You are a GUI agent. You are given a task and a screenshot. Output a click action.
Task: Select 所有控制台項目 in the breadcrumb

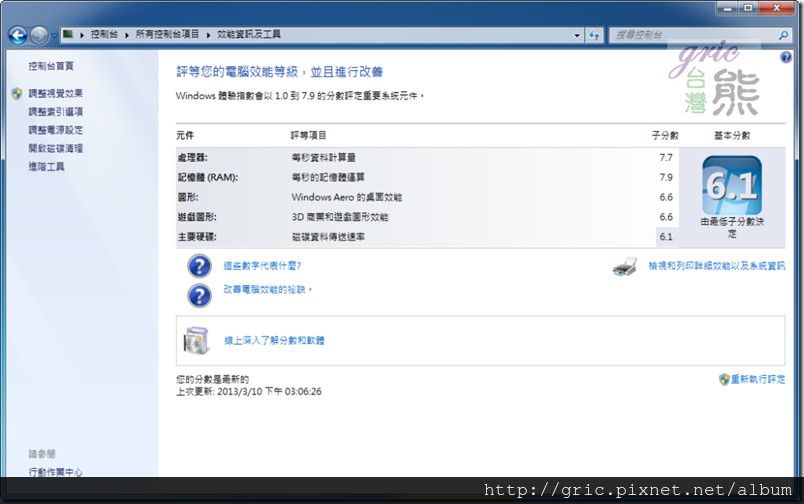pyautogui.click(x=167, y=34)
